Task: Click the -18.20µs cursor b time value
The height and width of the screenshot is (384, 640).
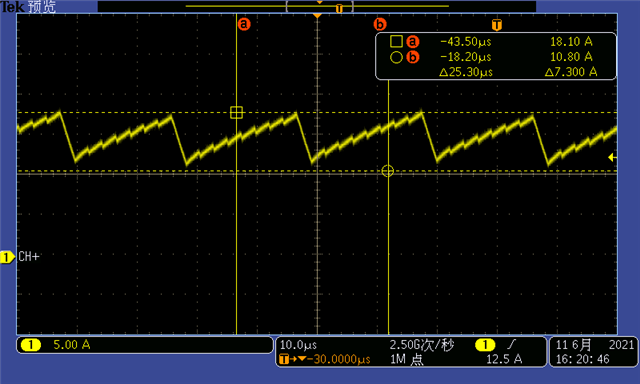Action: (465, 57)
